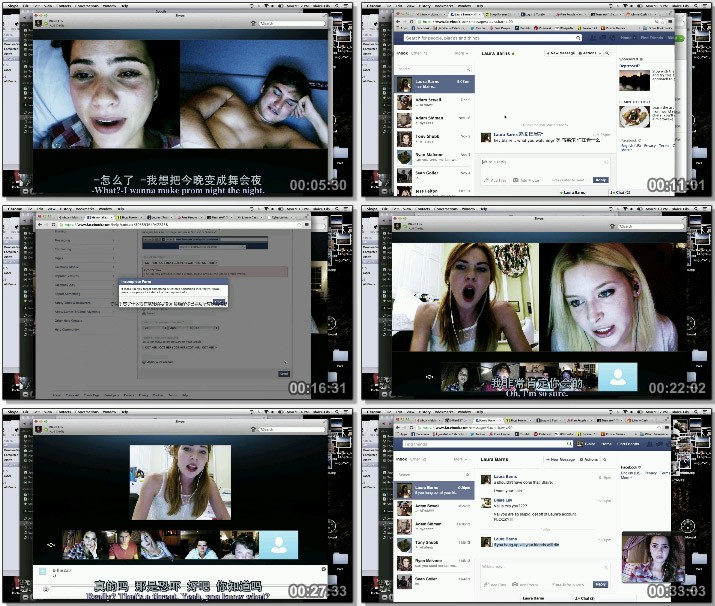
Task: Click Spotlight magnifier in menu bar, 00:05:30 frame
Action: (337, 5)
